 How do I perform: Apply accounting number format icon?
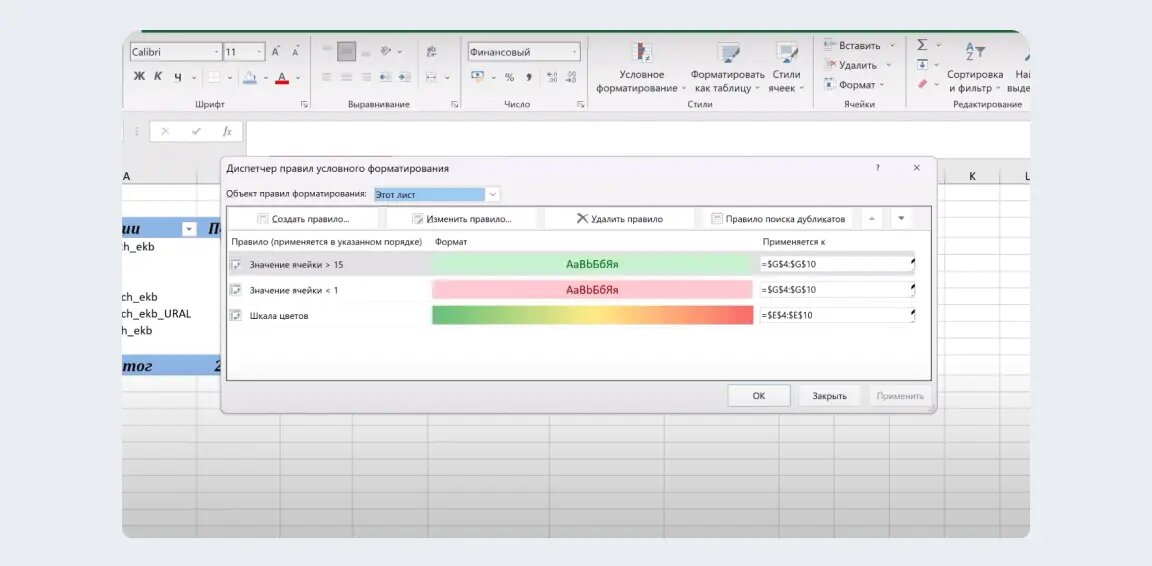click(x=478, y=77)
